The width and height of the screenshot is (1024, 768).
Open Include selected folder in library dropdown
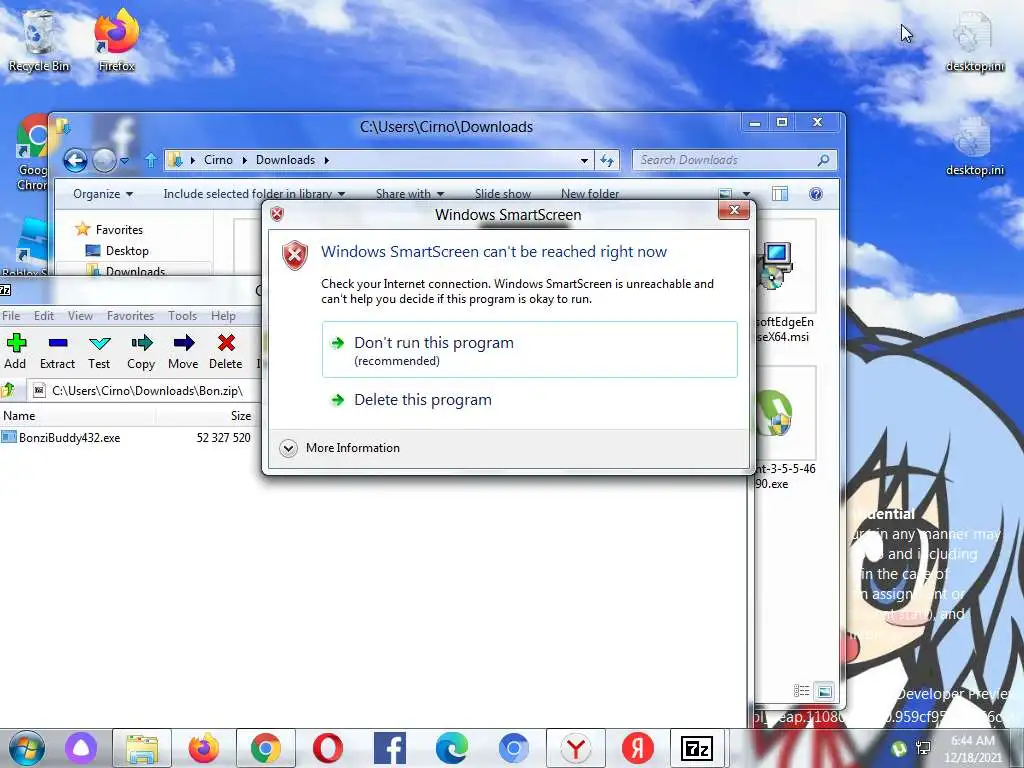pyautogui.click(x=254, y=194)
